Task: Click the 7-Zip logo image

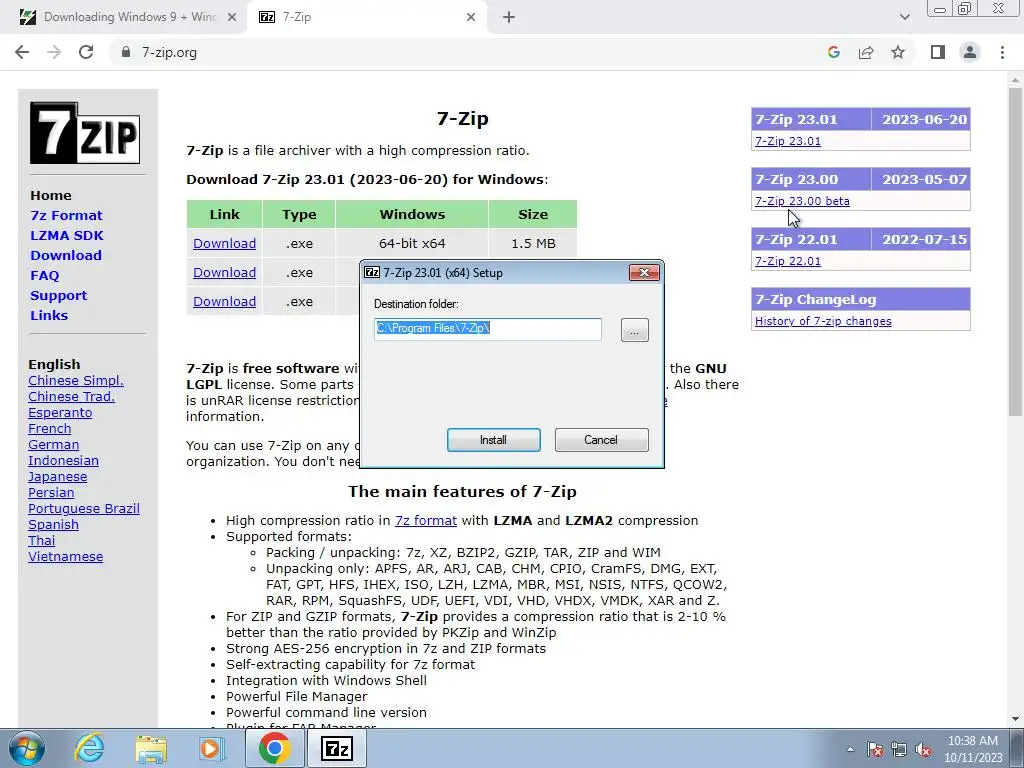Action: [x=85, y=133]
